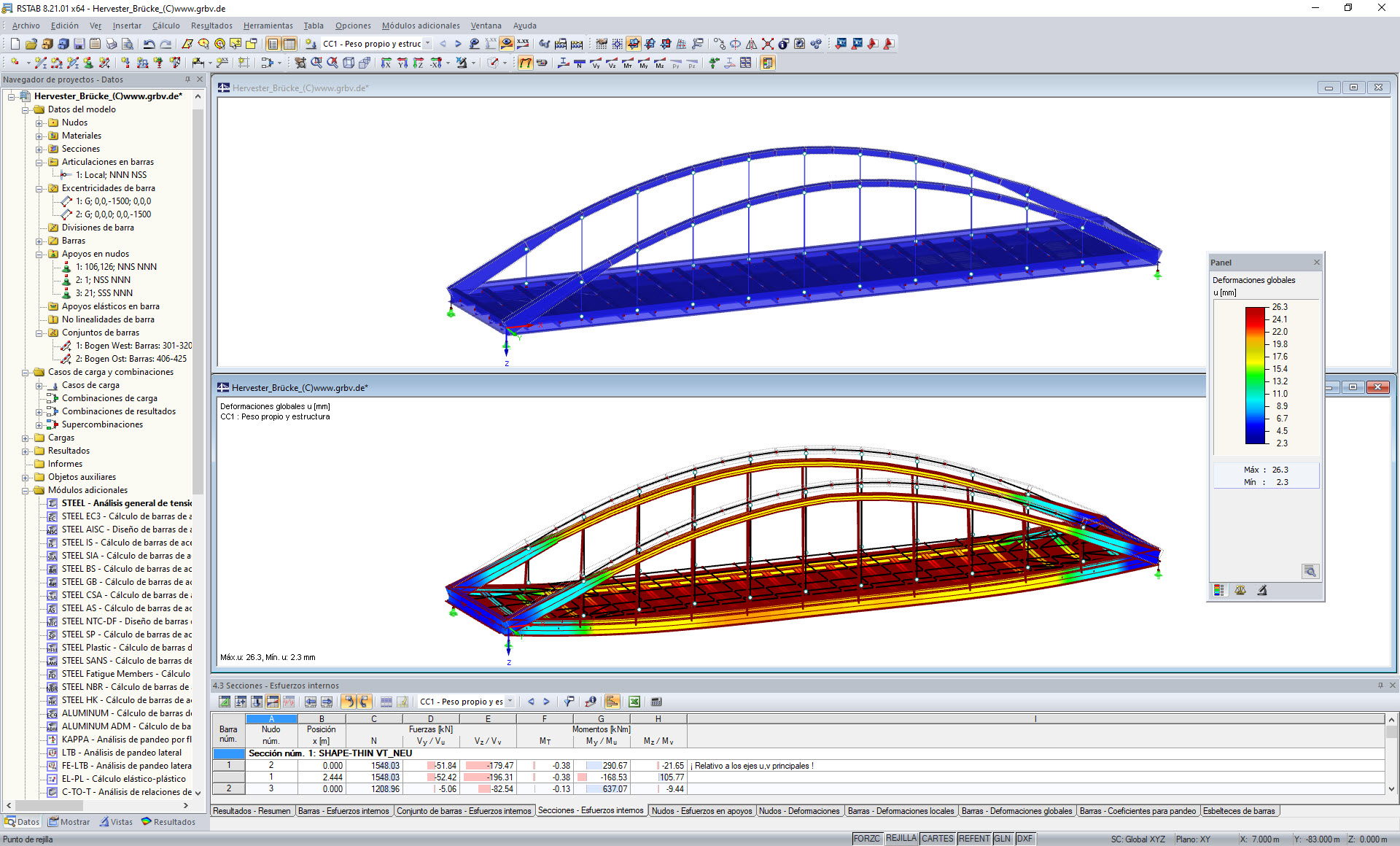Select Barras - Esfuerzos internos tab
The height and width of the screenshot is (846, 1400).
[344, 810]
